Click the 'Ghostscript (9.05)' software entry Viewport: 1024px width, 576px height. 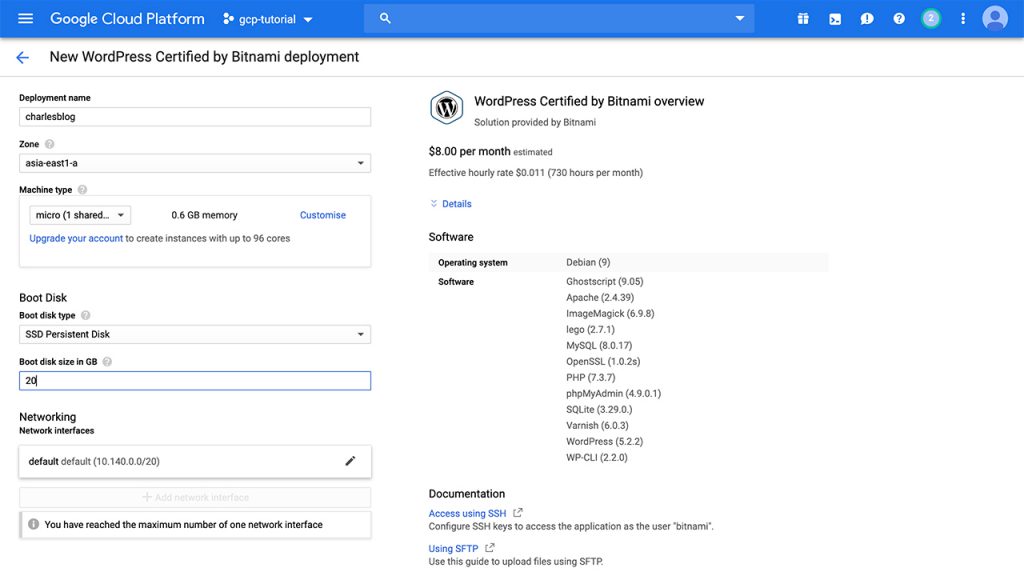click(605, 281)
